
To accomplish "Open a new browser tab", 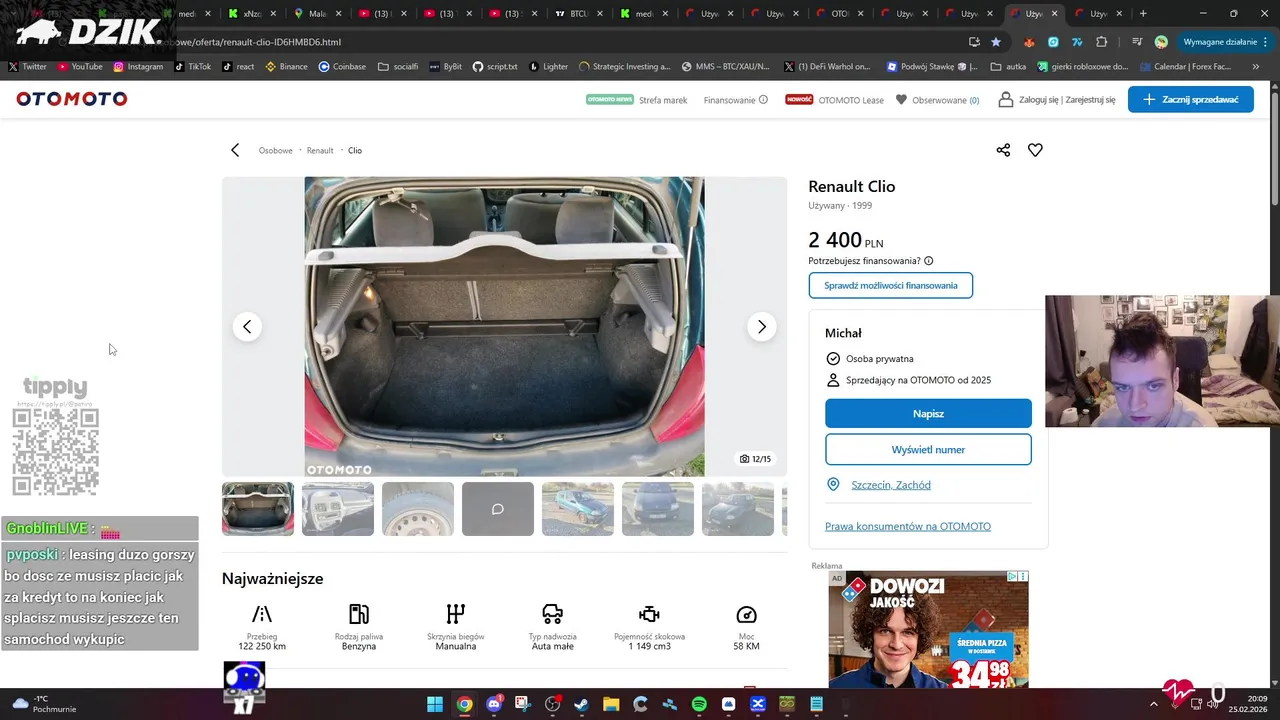I will pyautogui.click(x=1143, y=14).
